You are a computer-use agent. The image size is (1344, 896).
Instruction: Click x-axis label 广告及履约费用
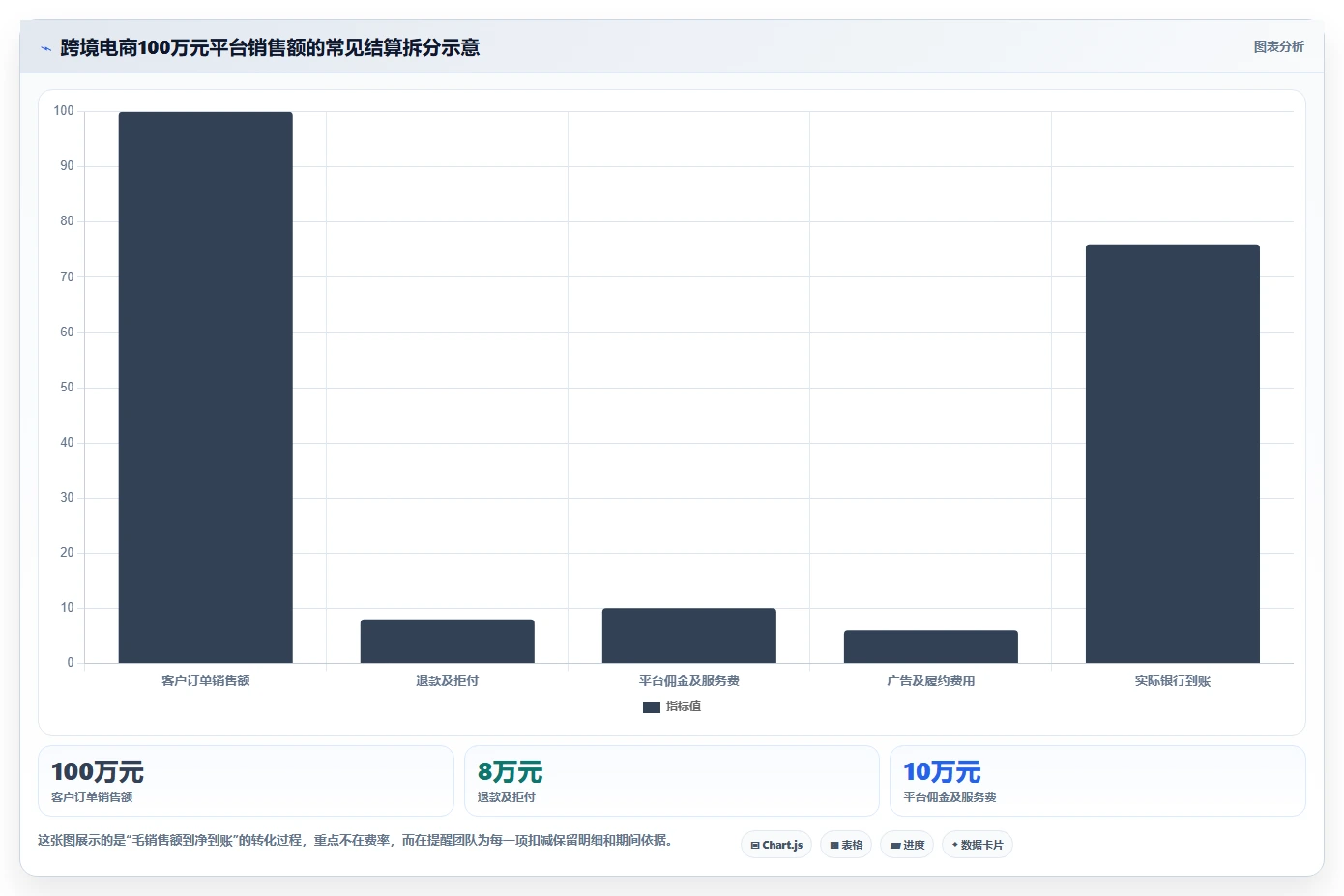pos(931,680)
